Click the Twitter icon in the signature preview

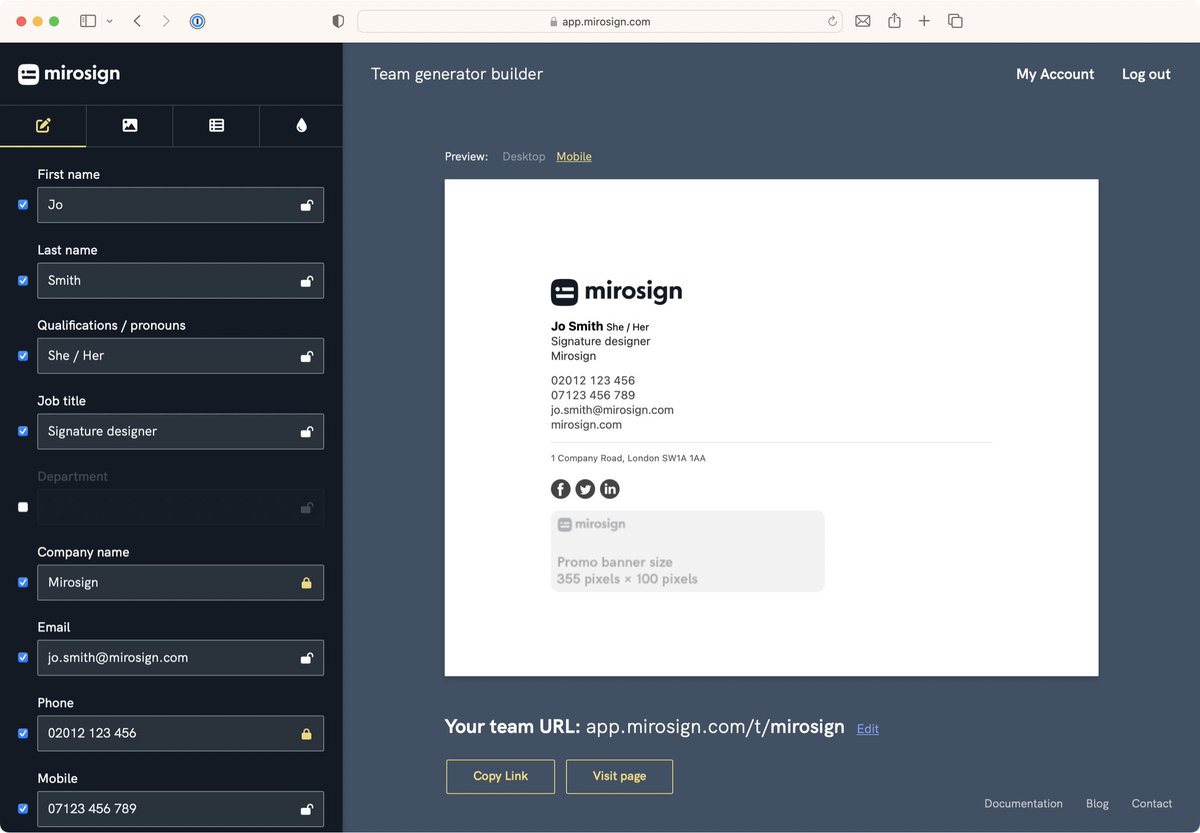(x=585, y=489)
